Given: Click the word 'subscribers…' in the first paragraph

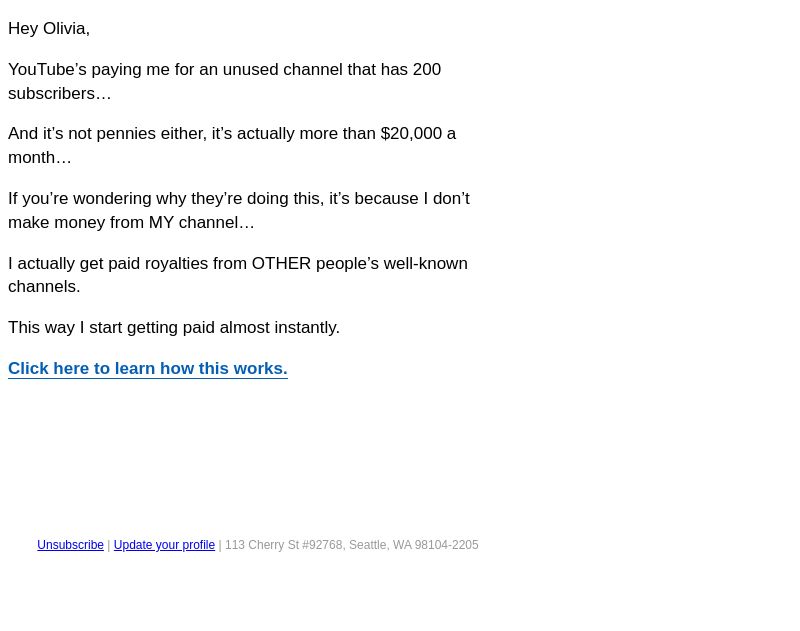Looking at the screenshot, I should [60, 94].
